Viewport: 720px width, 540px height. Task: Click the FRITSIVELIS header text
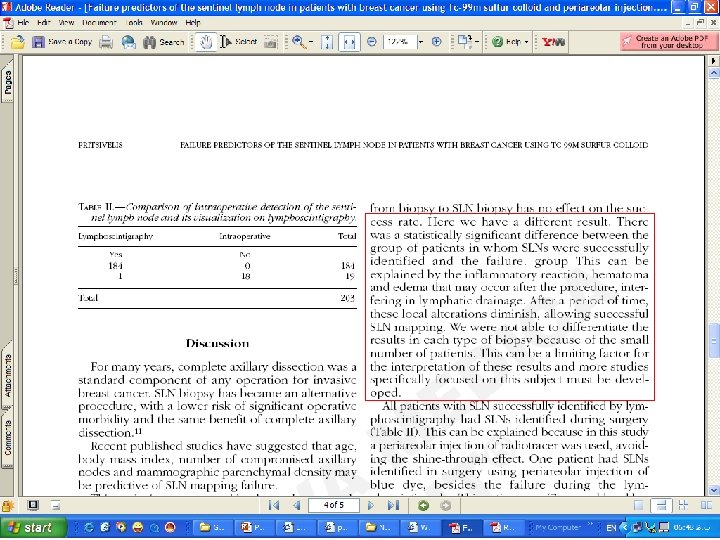[x=100, y=145]
